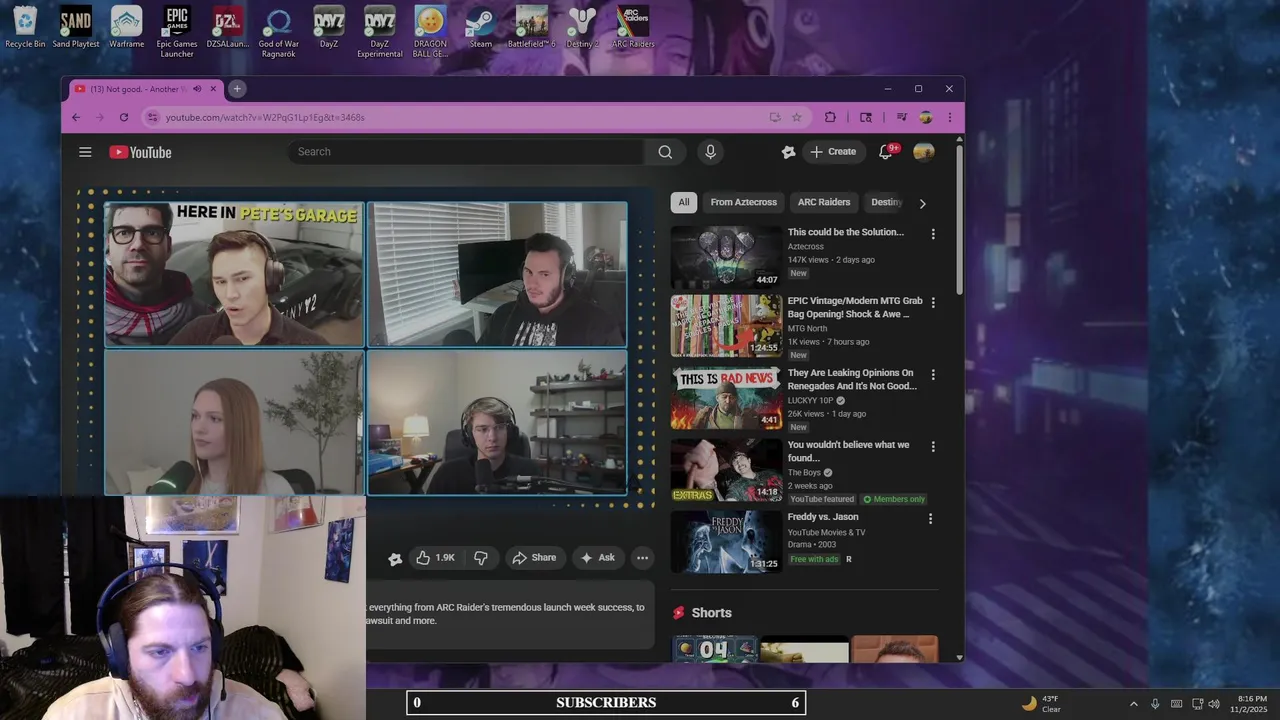Open options for 'This could be the Solution'

933,234
